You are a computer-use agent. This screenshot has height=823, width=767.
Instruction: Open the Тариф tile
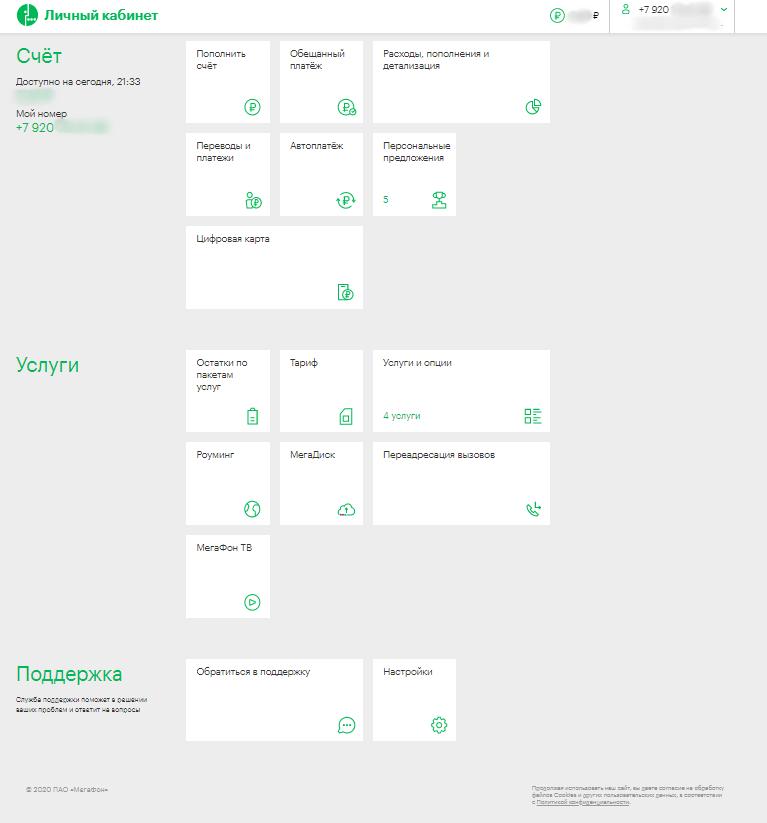pyautogui.click(x=321, y=391)
